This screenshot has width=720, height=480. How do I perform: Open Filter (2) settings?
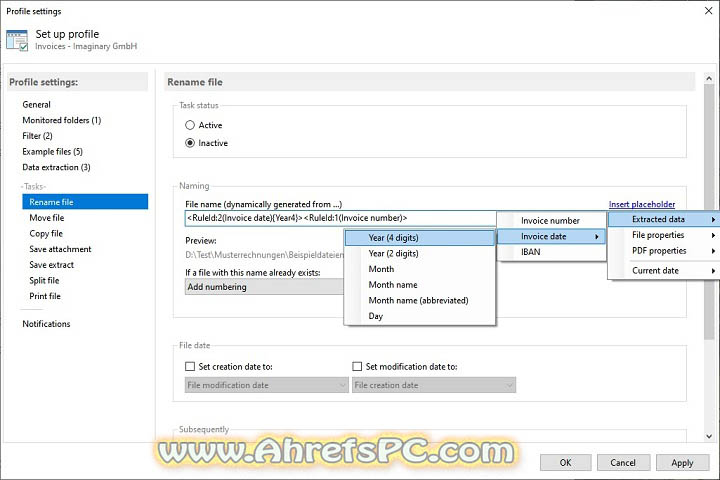point(37,136)
